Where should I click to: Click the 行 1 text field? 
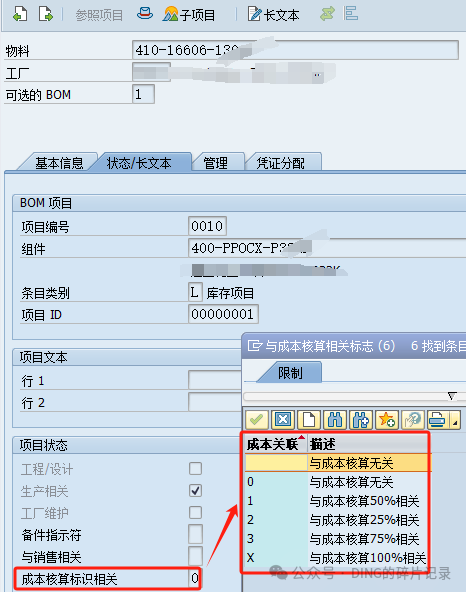tap(215, 380)
